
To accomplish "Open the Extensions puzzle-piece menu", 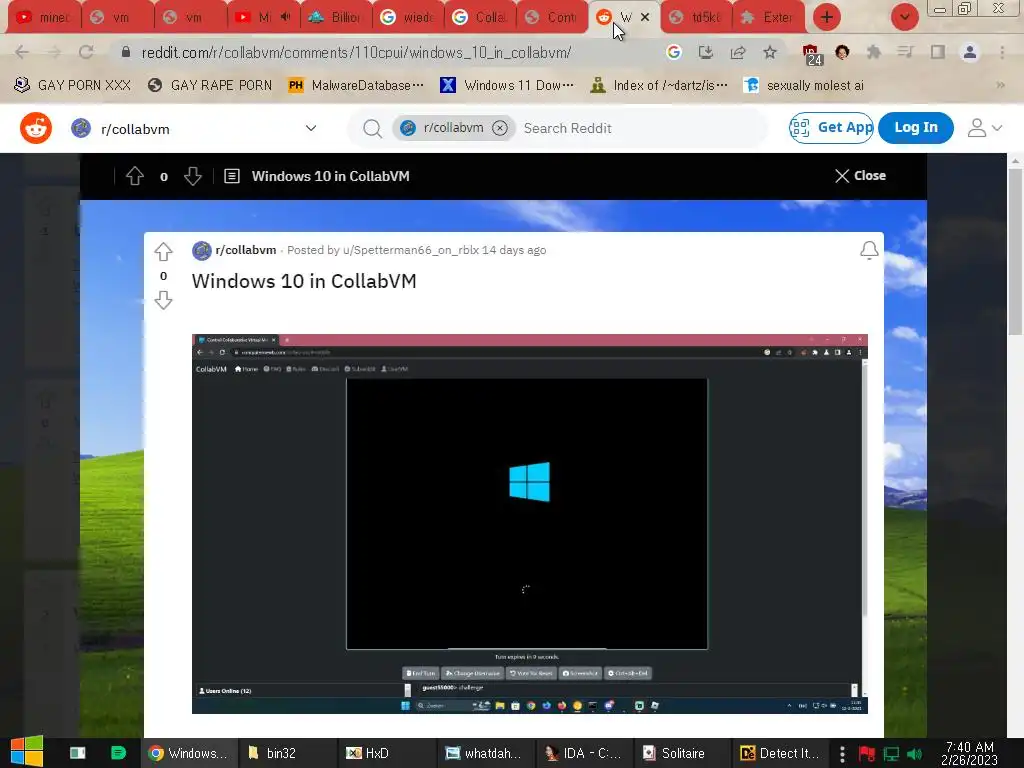I will click(874, 52).
